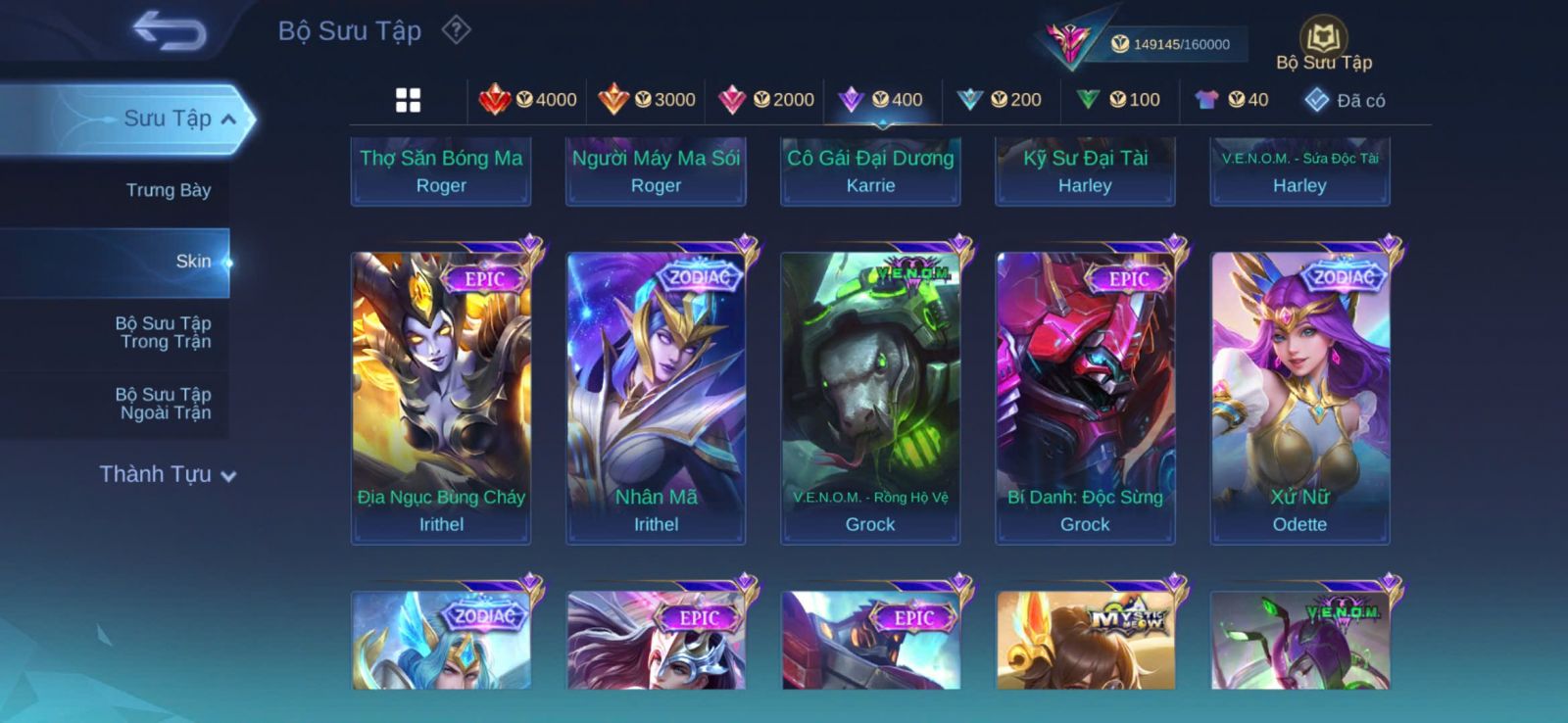Filter by orange 3000-point gem

pyautogui.click(x=647, y=99)
